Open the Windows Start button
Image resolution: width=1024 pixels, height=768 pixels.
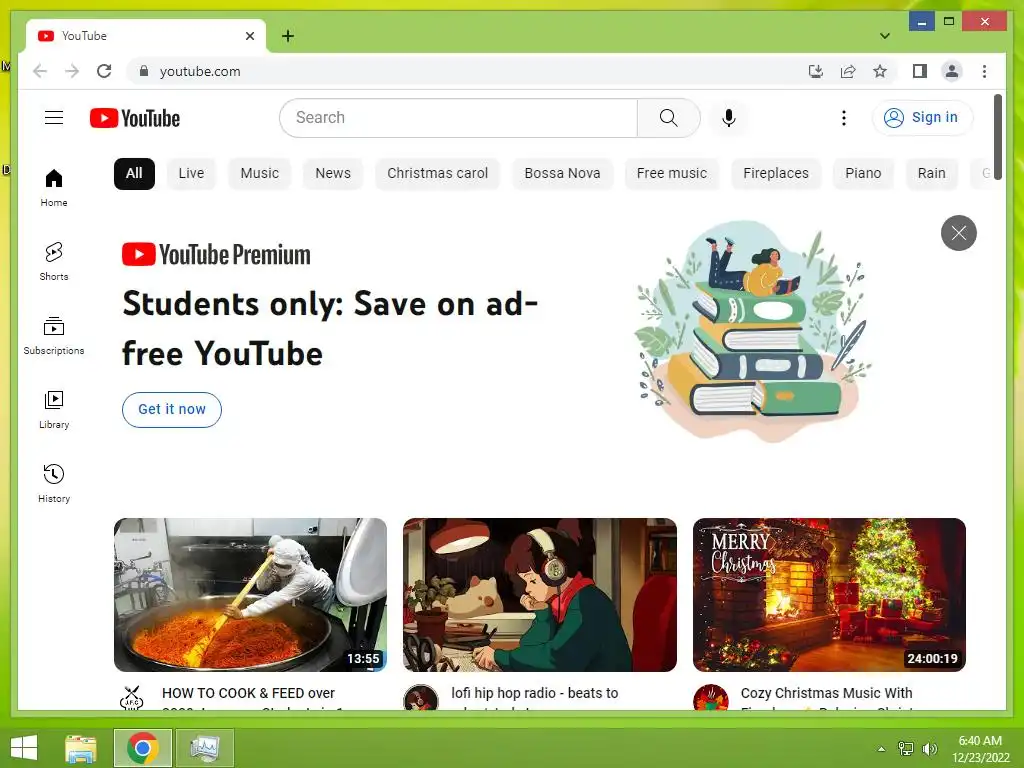(24, 748)
